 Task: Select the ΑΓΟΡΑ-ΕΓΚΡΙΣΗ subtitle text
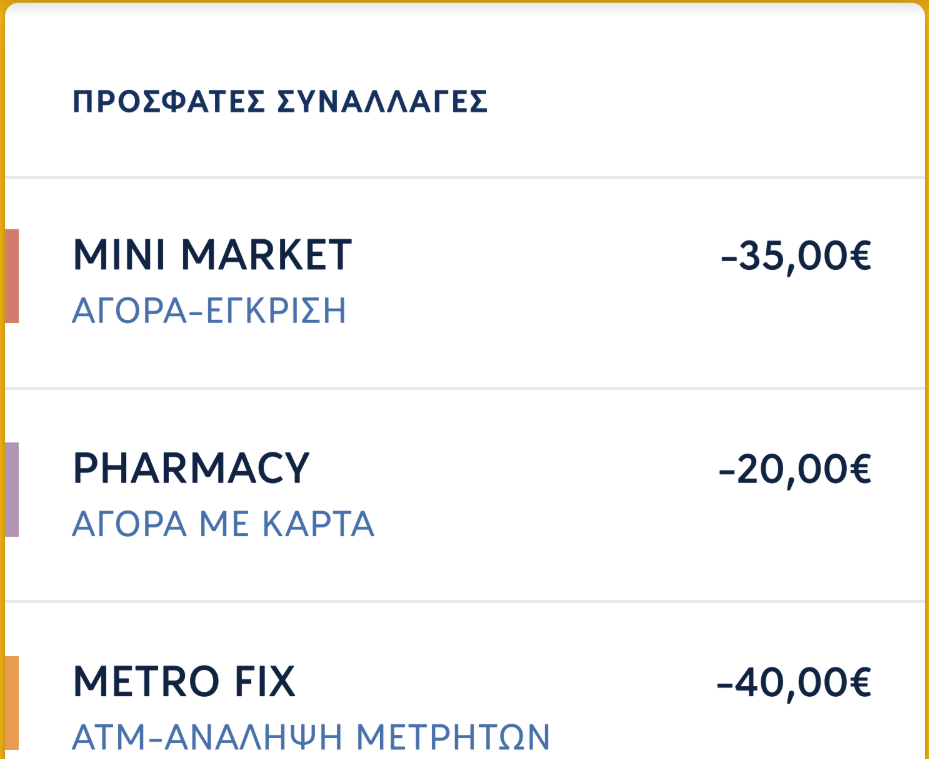click(x=209, y=311)
